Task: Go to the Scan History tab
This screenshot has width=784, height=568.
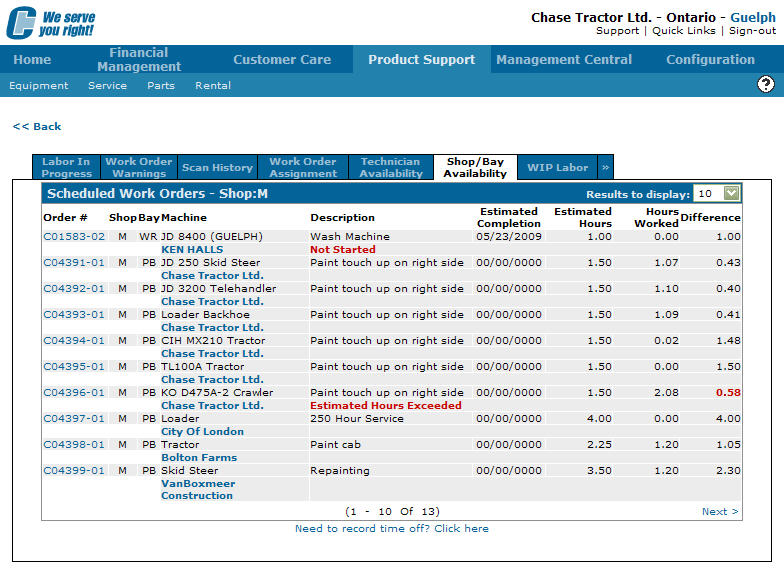Action: [217, 168]
